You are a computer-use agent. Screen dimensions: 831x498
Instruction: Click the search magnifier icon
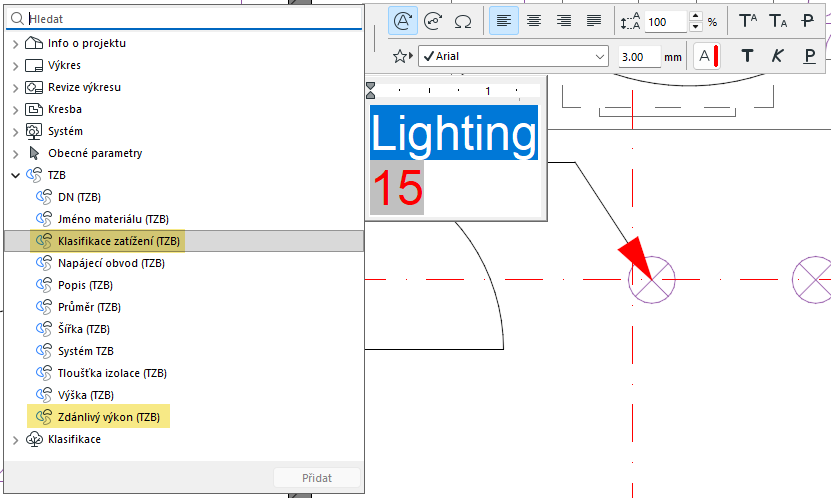(x=17, y=19)
